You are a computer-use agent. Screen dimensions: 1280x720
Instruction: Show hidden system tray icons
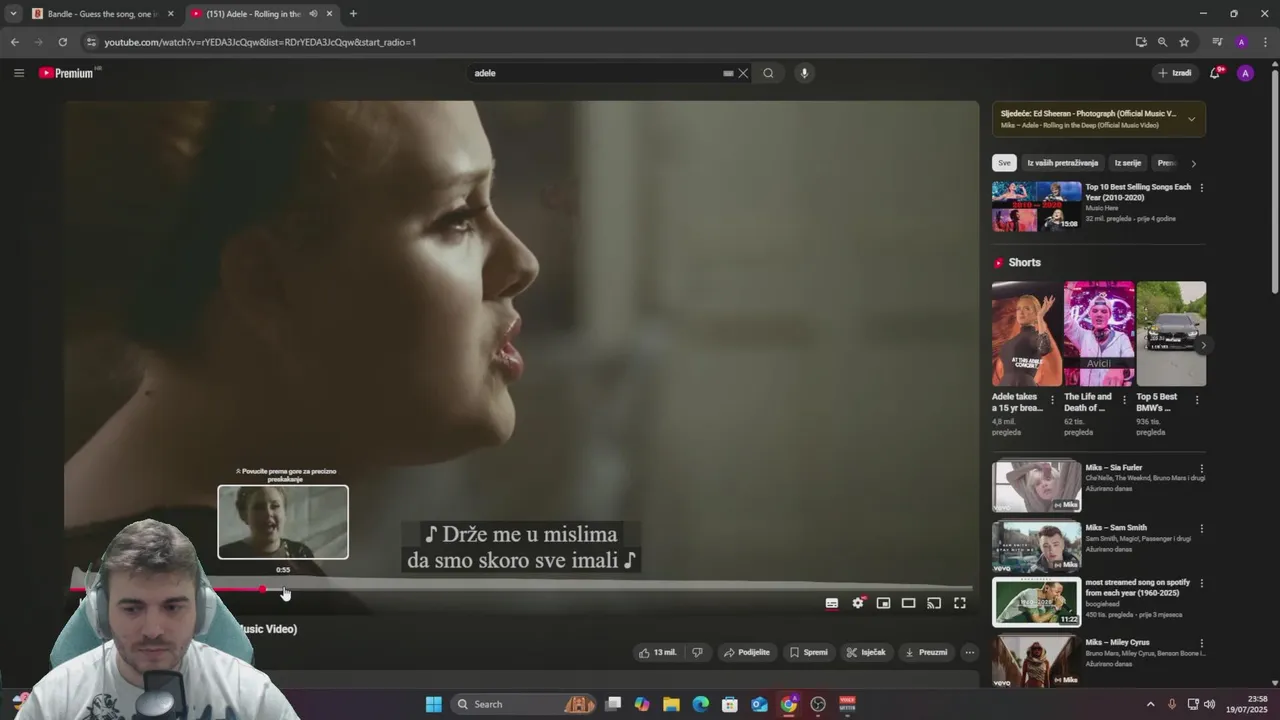[1150, 704]
